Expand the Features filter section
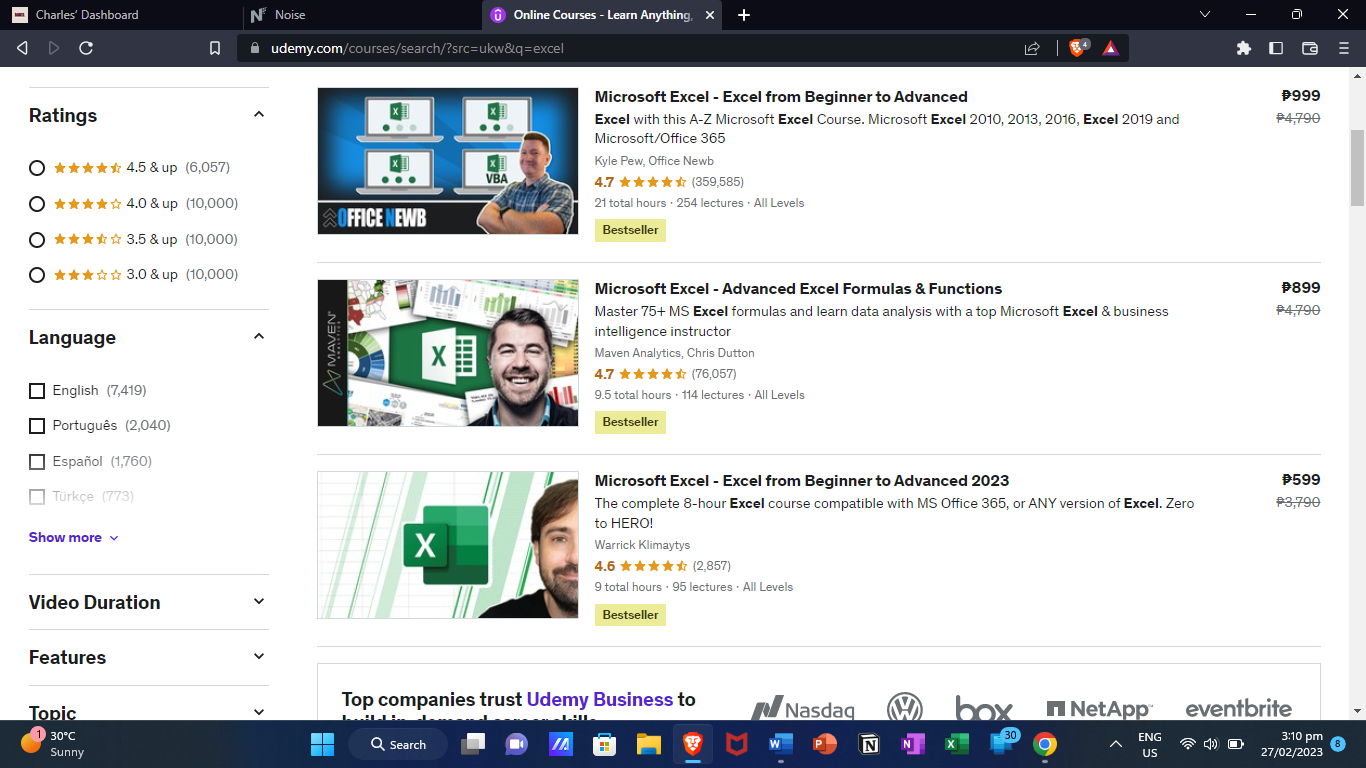The height and width of the screenshot is (768, 1366). click(259, 657)
